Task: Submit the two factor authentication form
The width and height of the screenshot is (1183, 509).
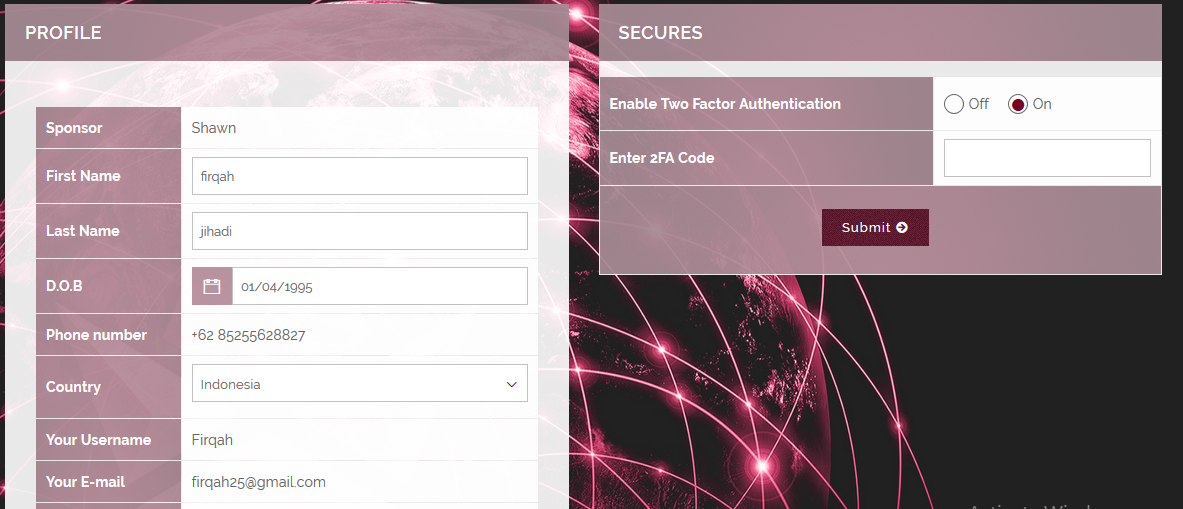Action: 875,227
